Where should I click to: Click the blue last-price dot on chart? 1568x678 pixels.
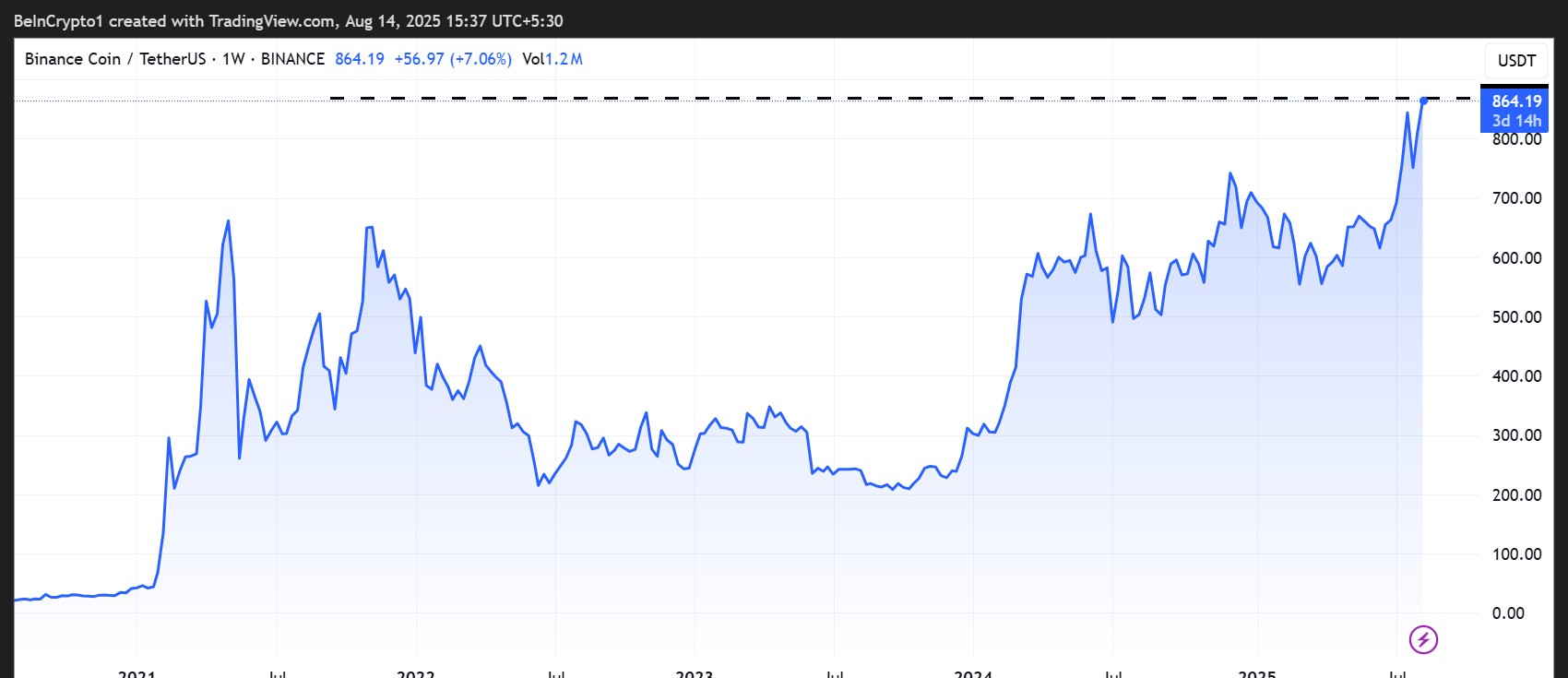click(1424, 100)
